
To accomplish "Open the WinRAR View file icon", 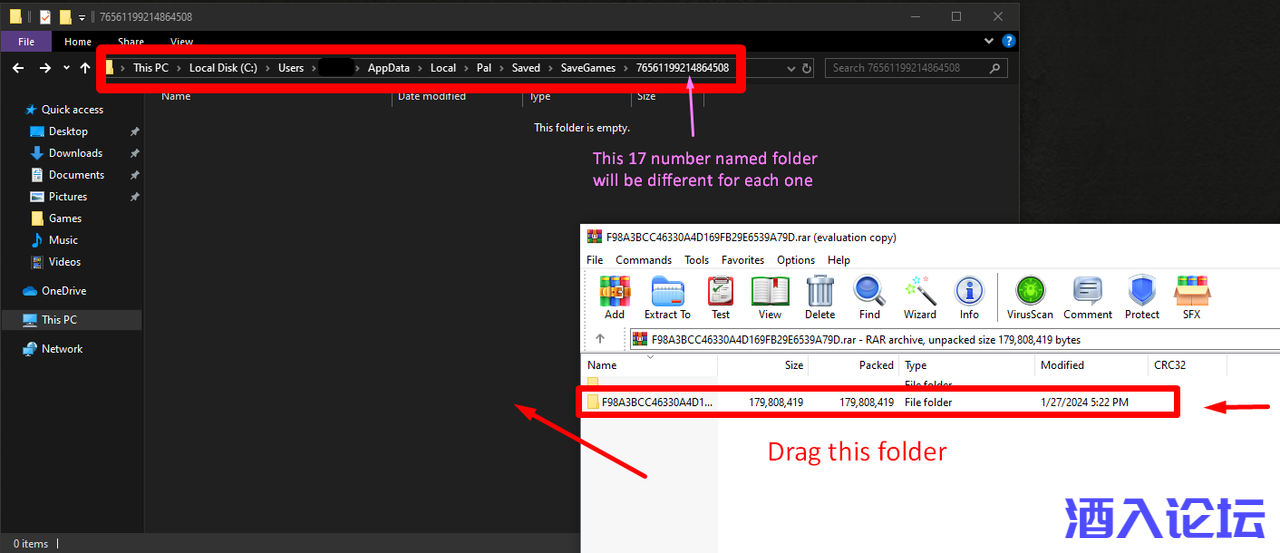I will tap(770, 297).
